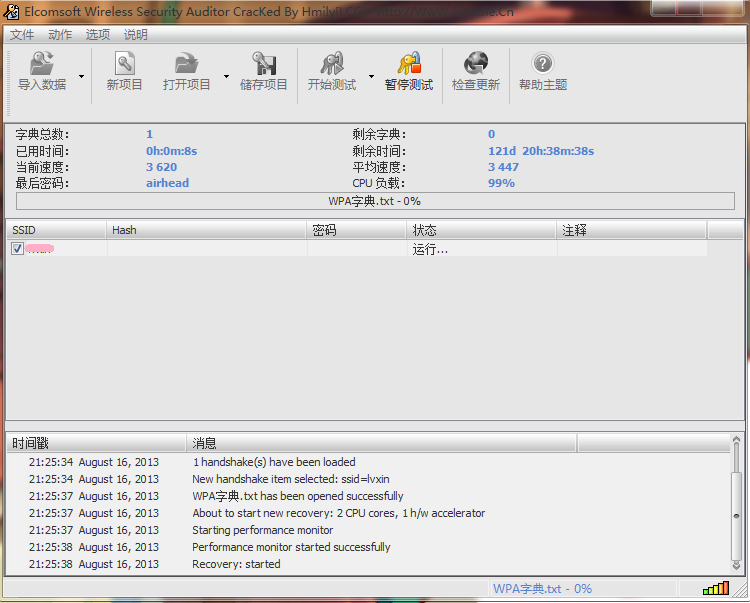This screenshot has height=603, width=750.
Task: Expand the 打开项目 dropdown arrow
Action: [226, 77]
